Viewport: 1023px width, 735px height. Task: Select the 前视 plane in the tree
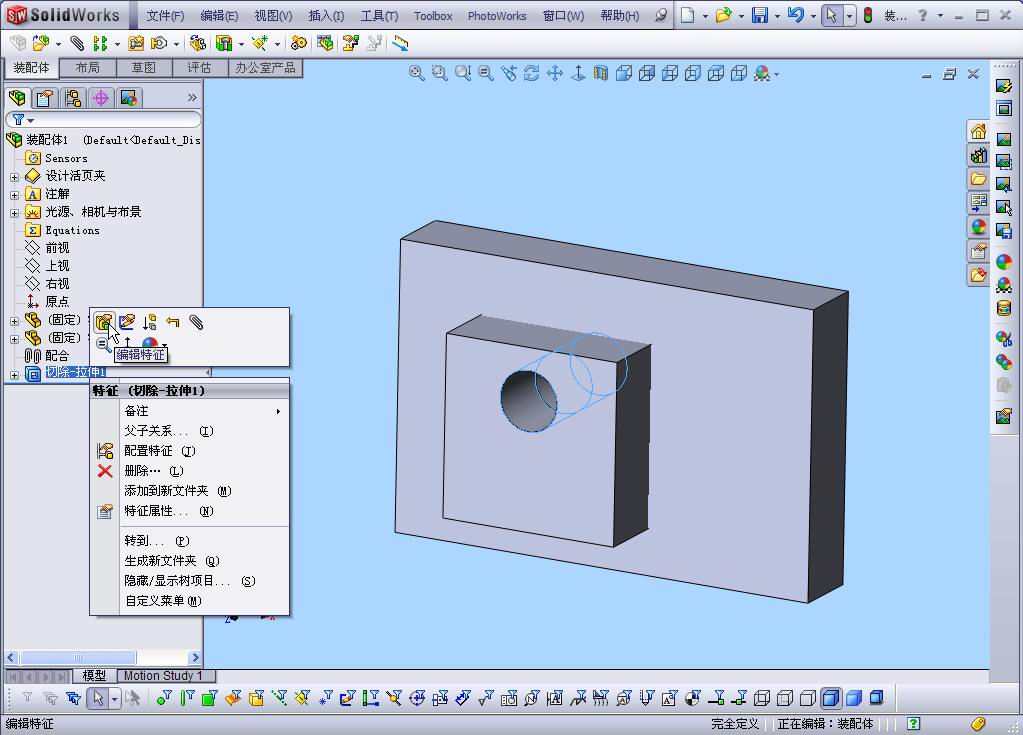57,248
